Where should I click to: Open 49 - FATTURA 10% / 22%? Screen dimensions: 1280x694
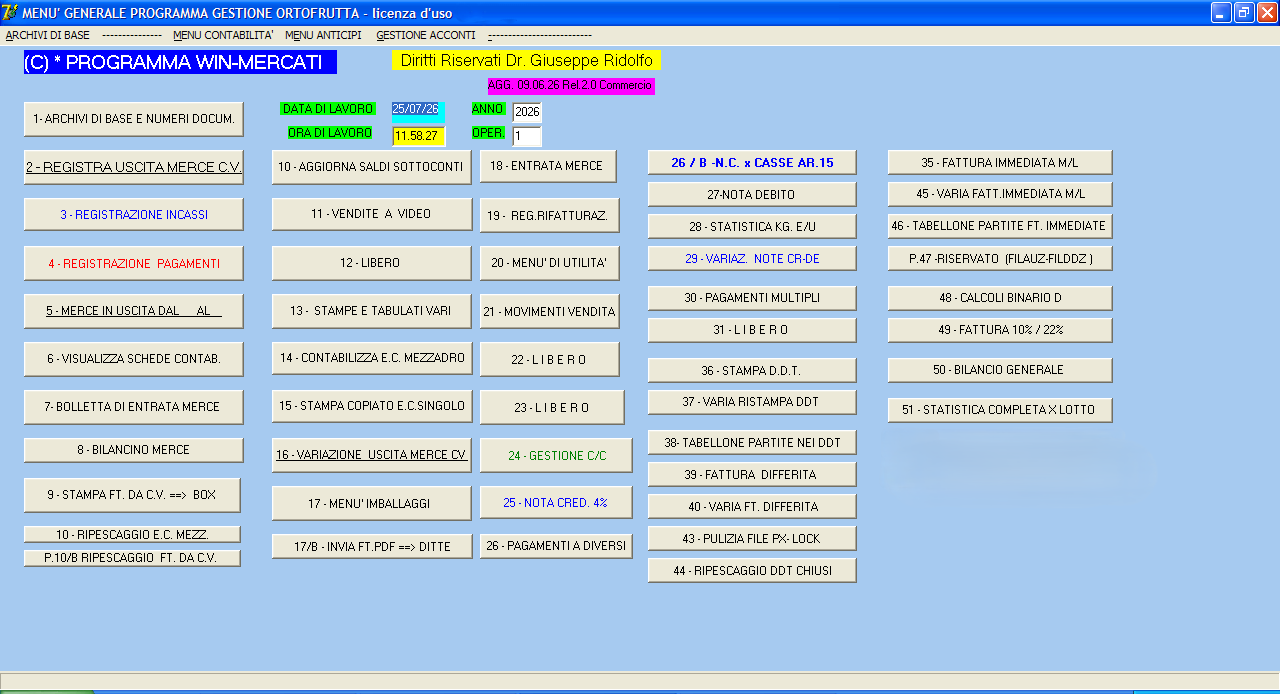point(1000,330)
